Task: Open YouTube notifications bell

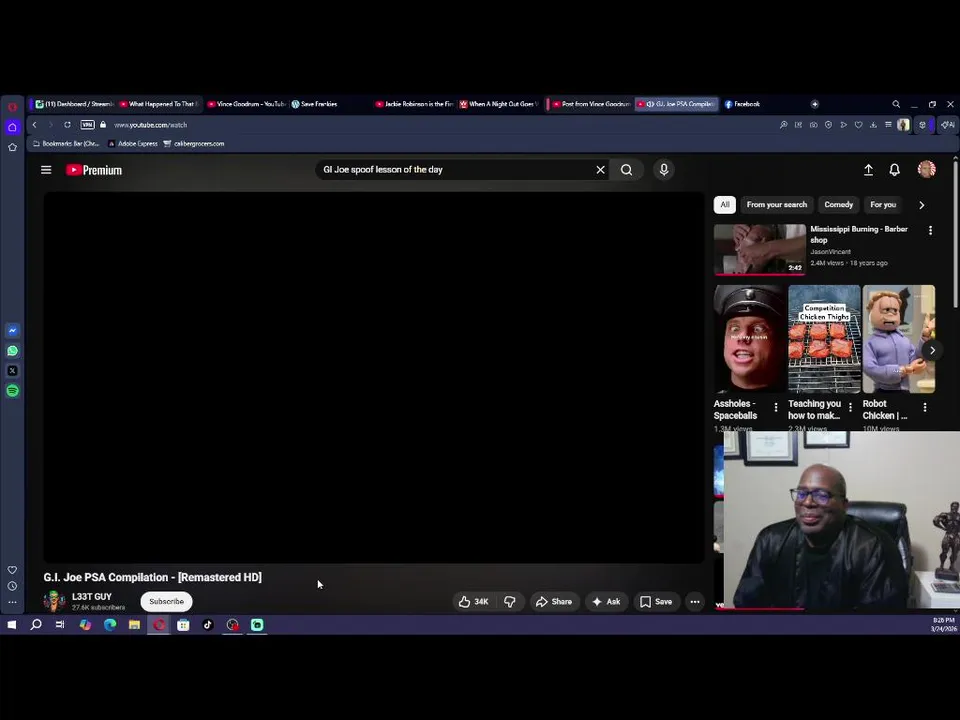Action: tap(894, 170)
